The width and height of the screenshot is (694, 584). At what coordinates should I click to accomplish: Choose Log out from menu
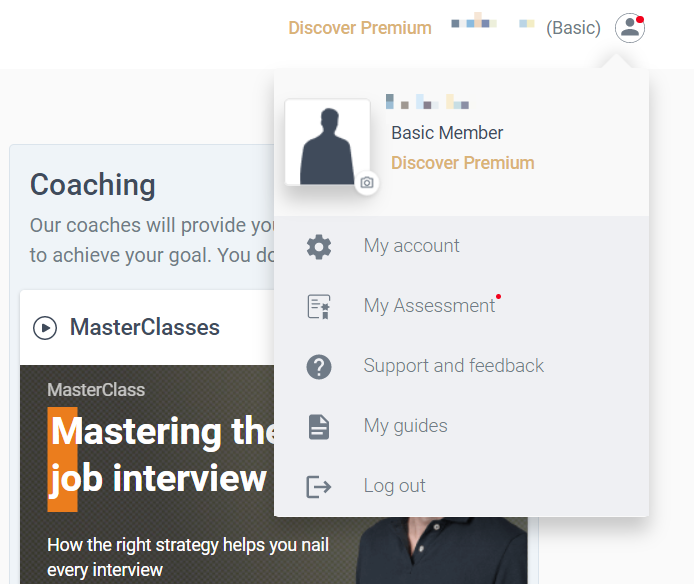(x=461, y=486)
